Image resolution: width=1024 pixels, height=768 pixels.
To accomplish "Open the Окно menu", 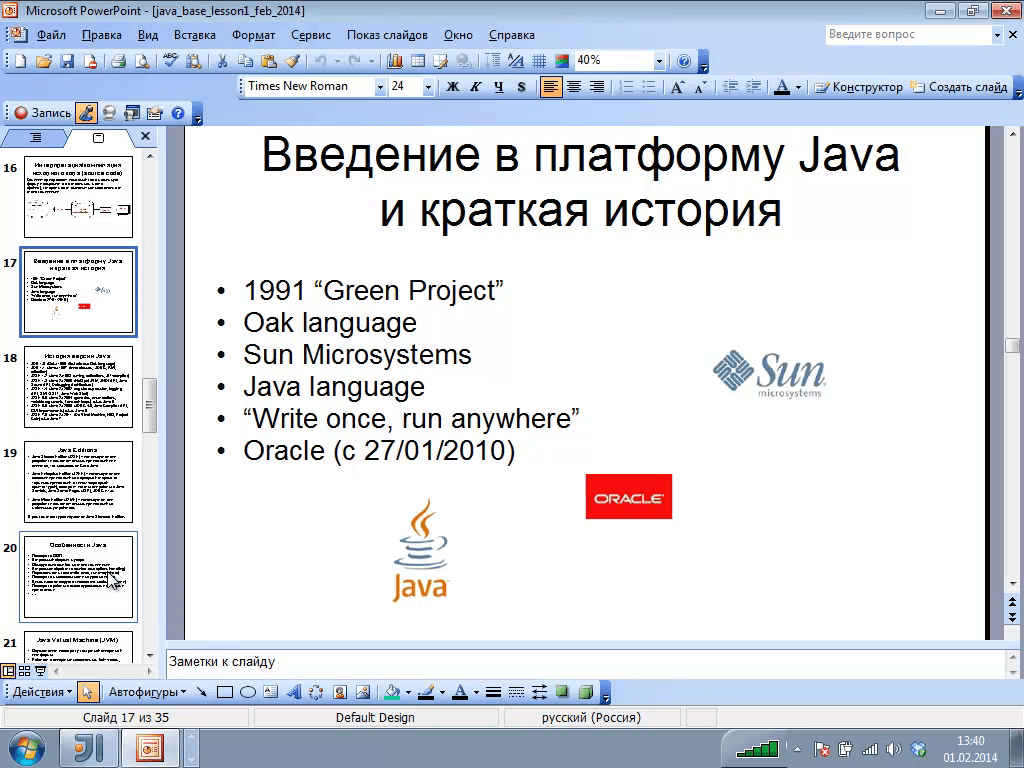I will point(458,35).
